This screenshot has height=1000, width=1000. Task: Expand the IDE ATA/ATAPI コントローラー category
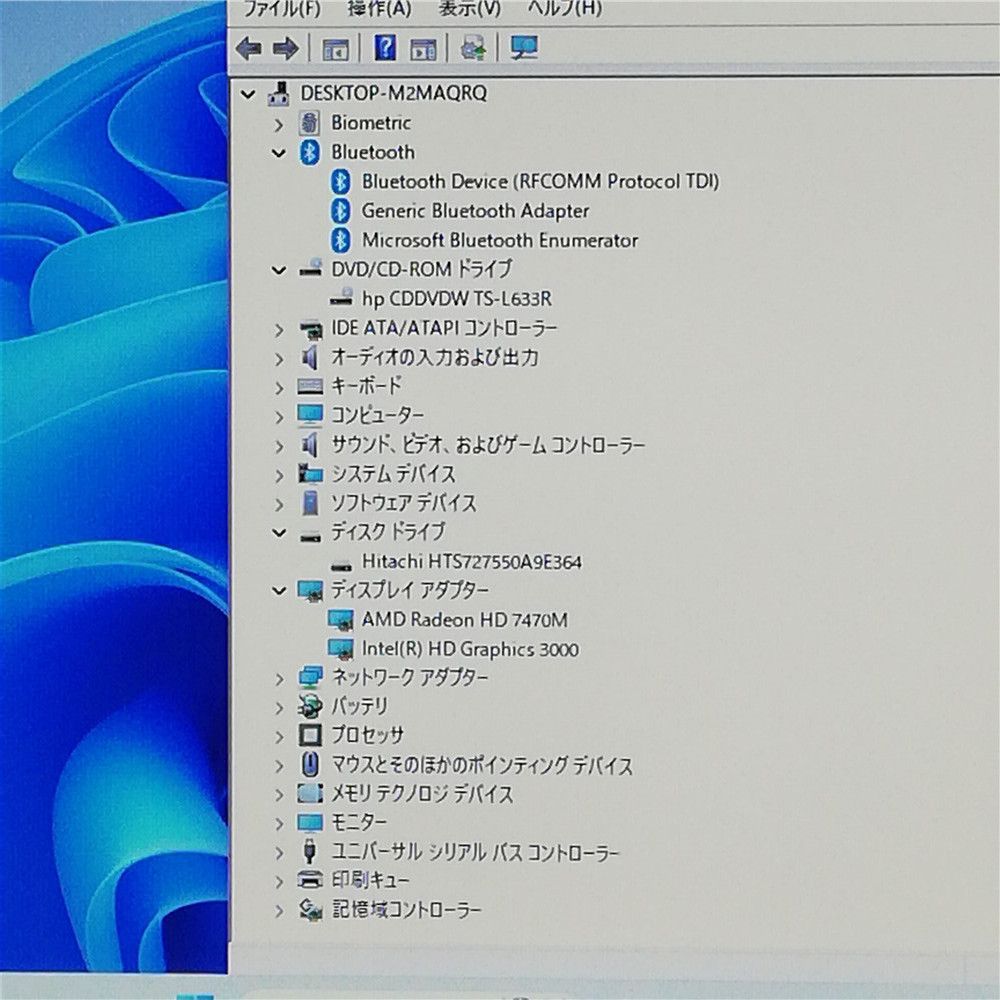(x=278, y=330)
